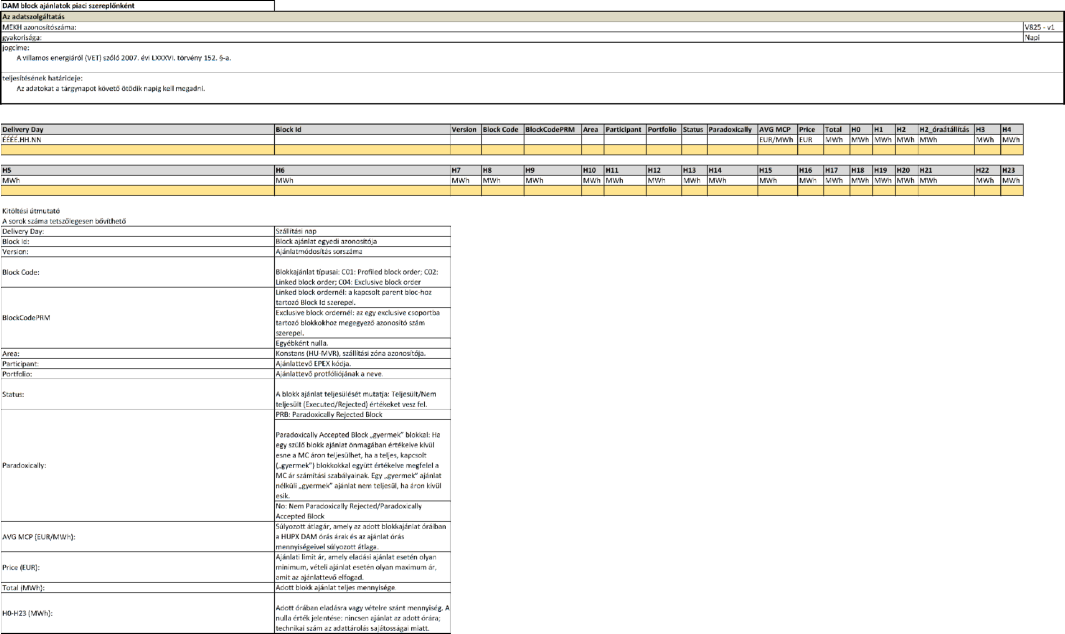Click the 'Konstans (HU-MVR), szállítási zóna azonosítója' description
This screenshot has height=634, width=1065.
click(363, 353)
